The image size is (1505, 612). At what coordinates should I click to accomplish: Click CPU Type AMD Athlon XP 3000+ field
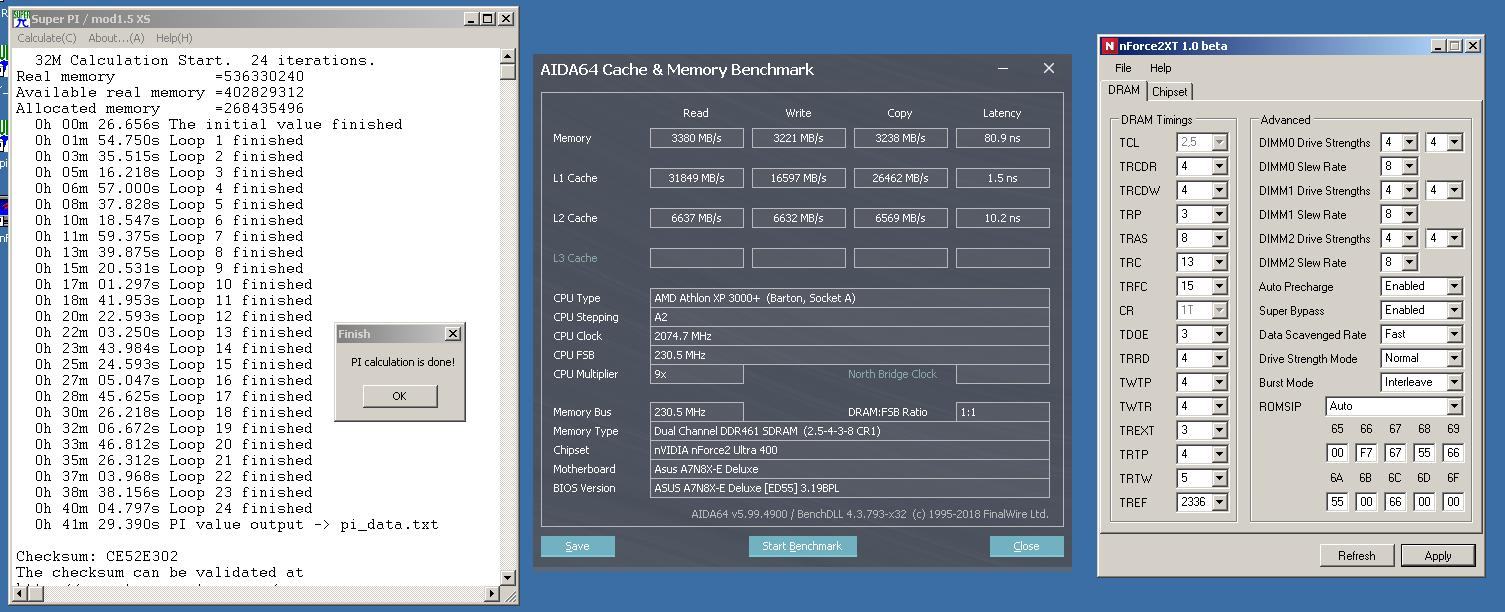tap(849, 298)
